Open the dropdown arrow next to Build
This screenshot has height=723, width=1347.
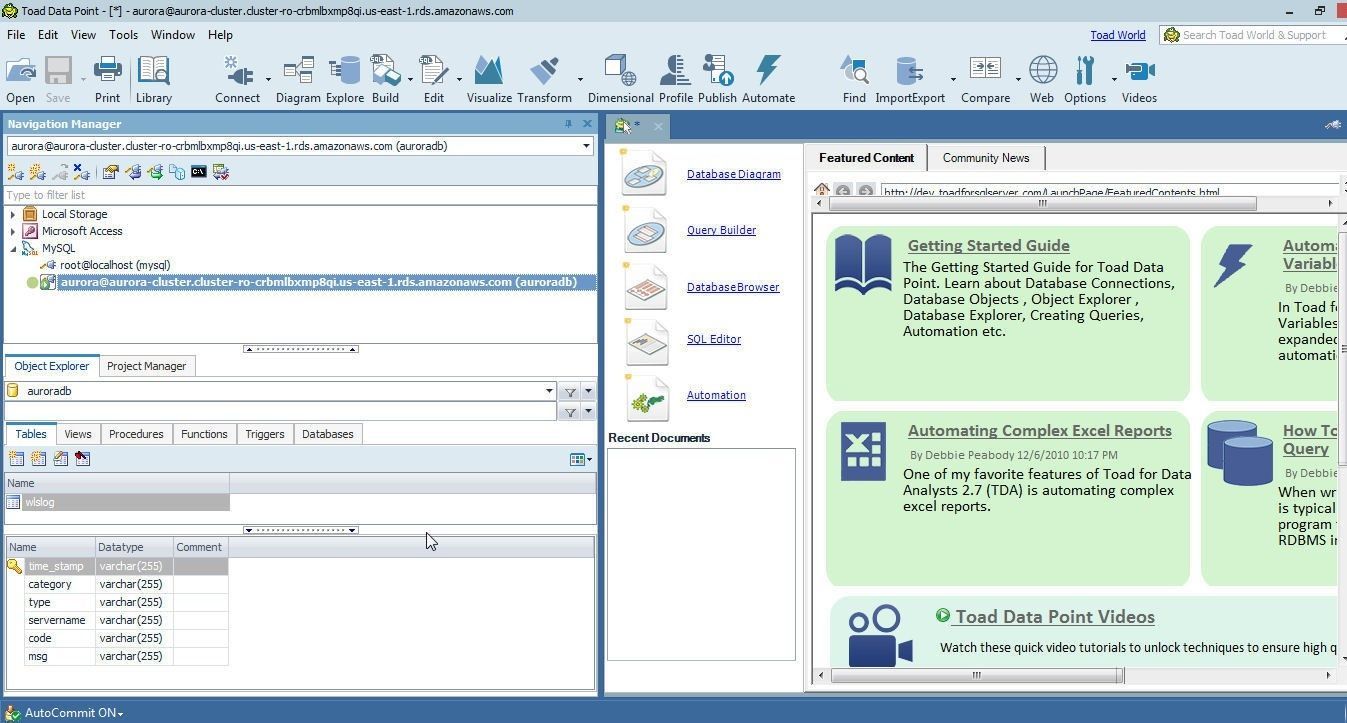point(410,78)
